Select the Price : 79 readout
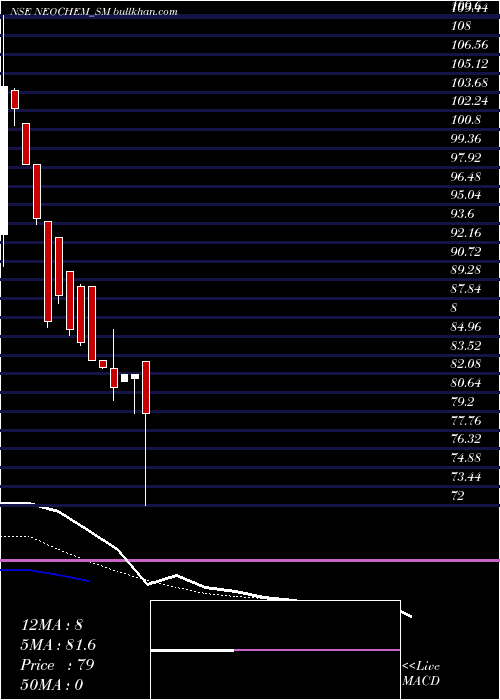The width and height of the screenshot is (500, 700). [57, 665]
